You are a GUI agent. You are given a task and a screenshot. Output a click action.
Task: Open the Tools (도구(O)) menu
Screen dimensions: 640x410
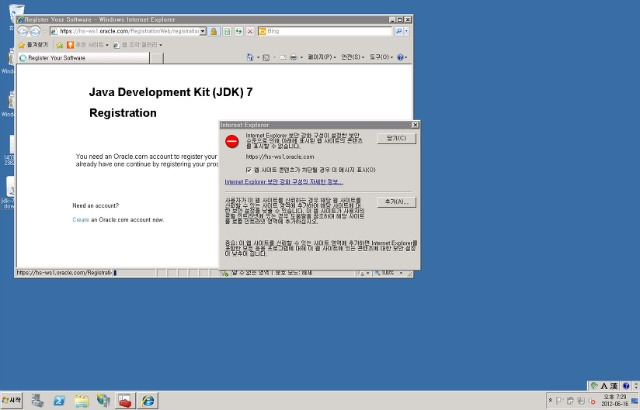point(381,57)
